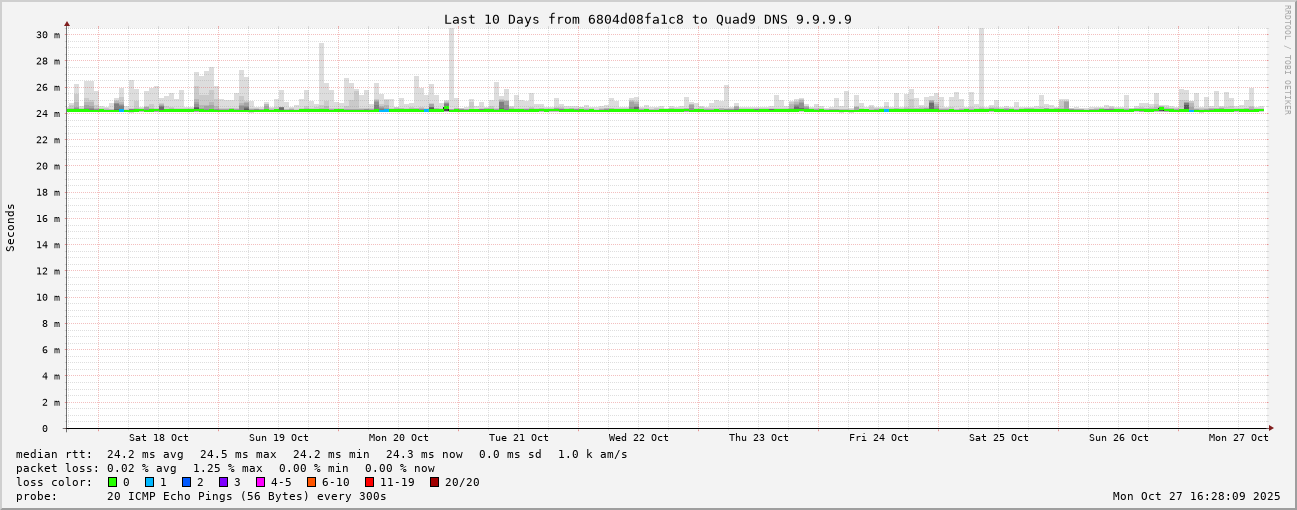This screenshot has height=510, width=1297.
Task: Click the Seconds y-axis title
Action: click(x=11, y=227)
